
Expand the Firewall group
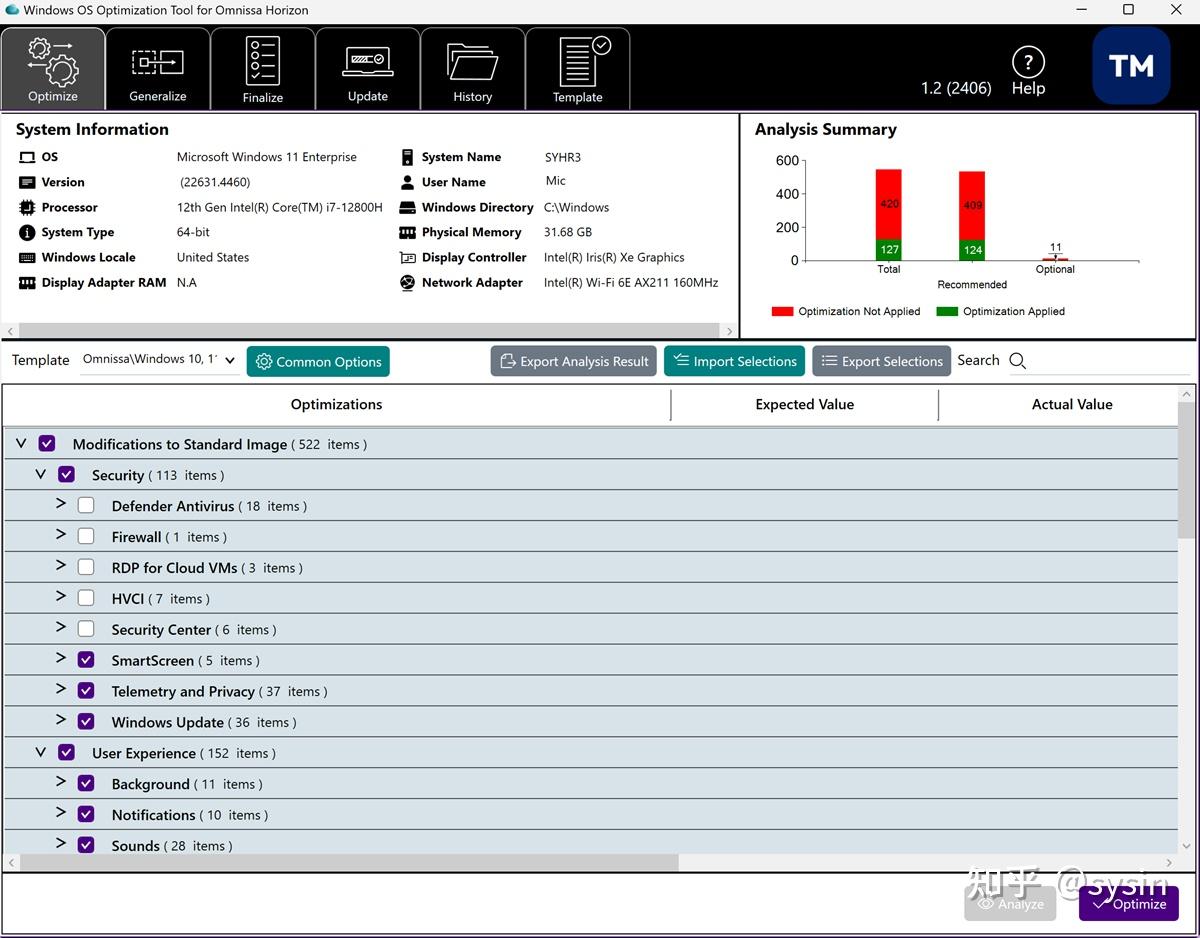[61, 535]
